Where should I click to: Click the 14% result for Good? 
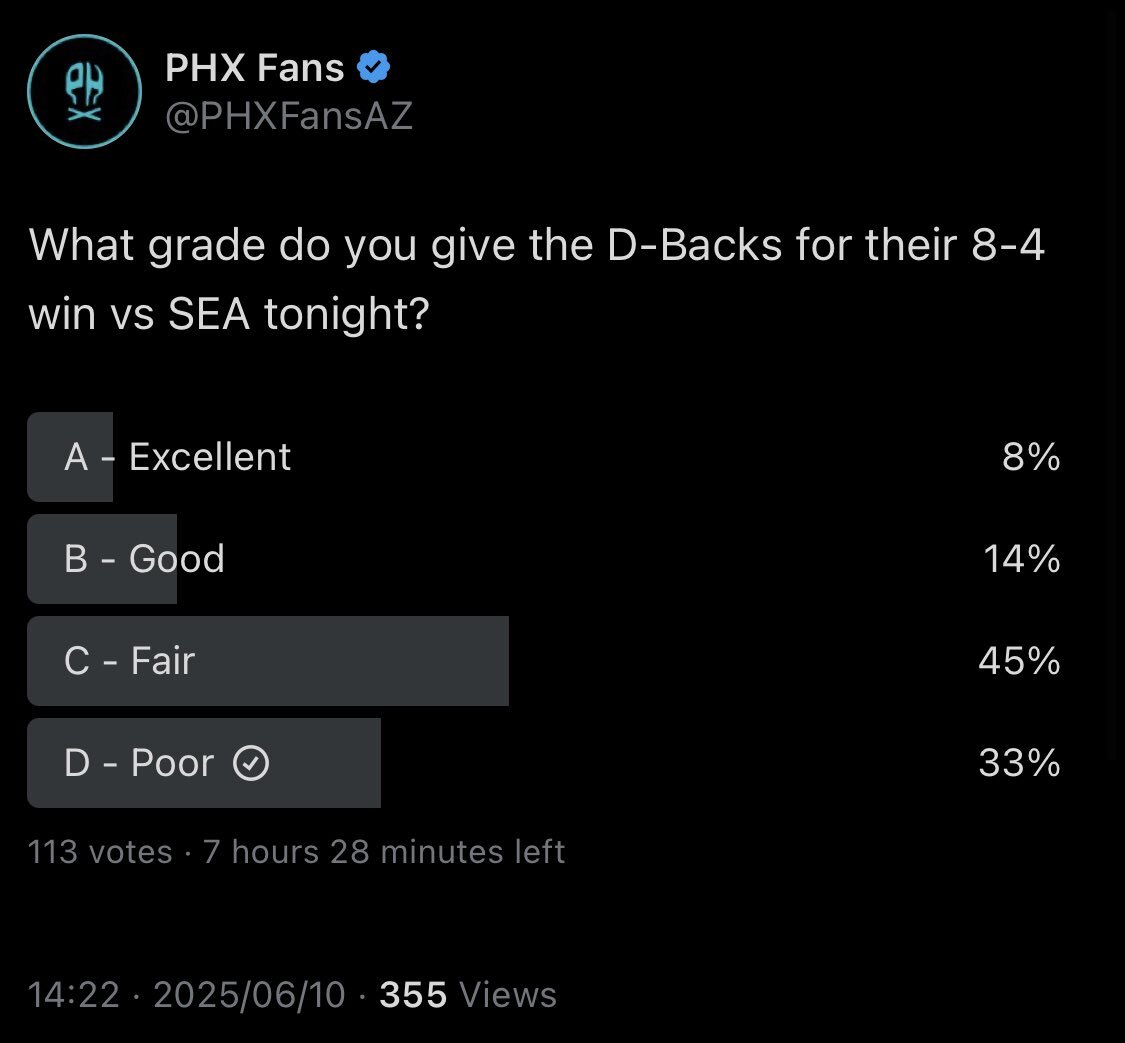[1021, 560]
